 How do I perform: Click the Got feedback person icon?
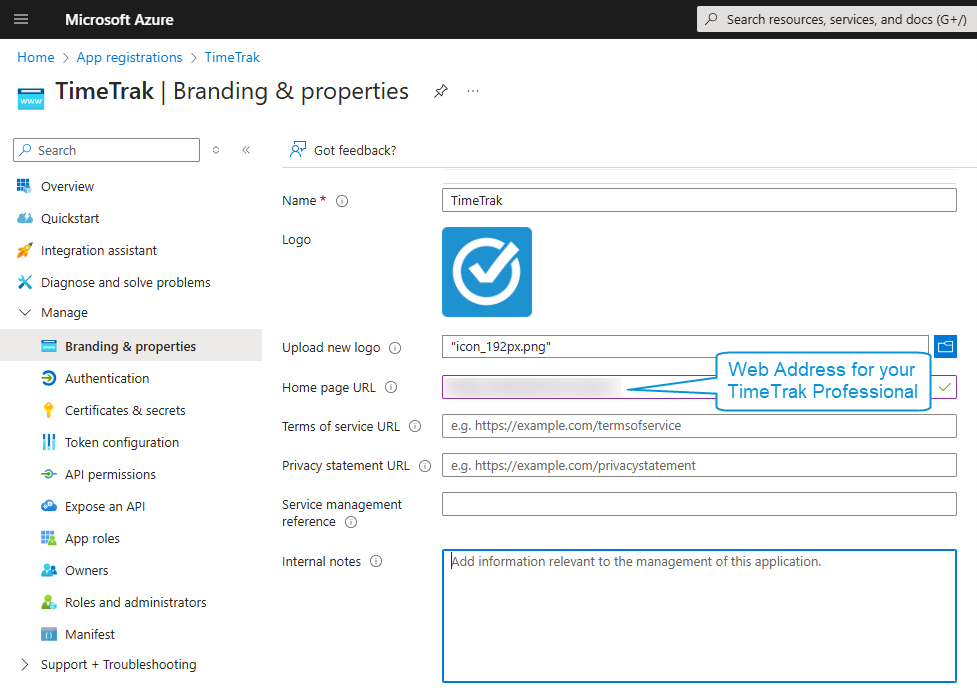pos(298,150)
